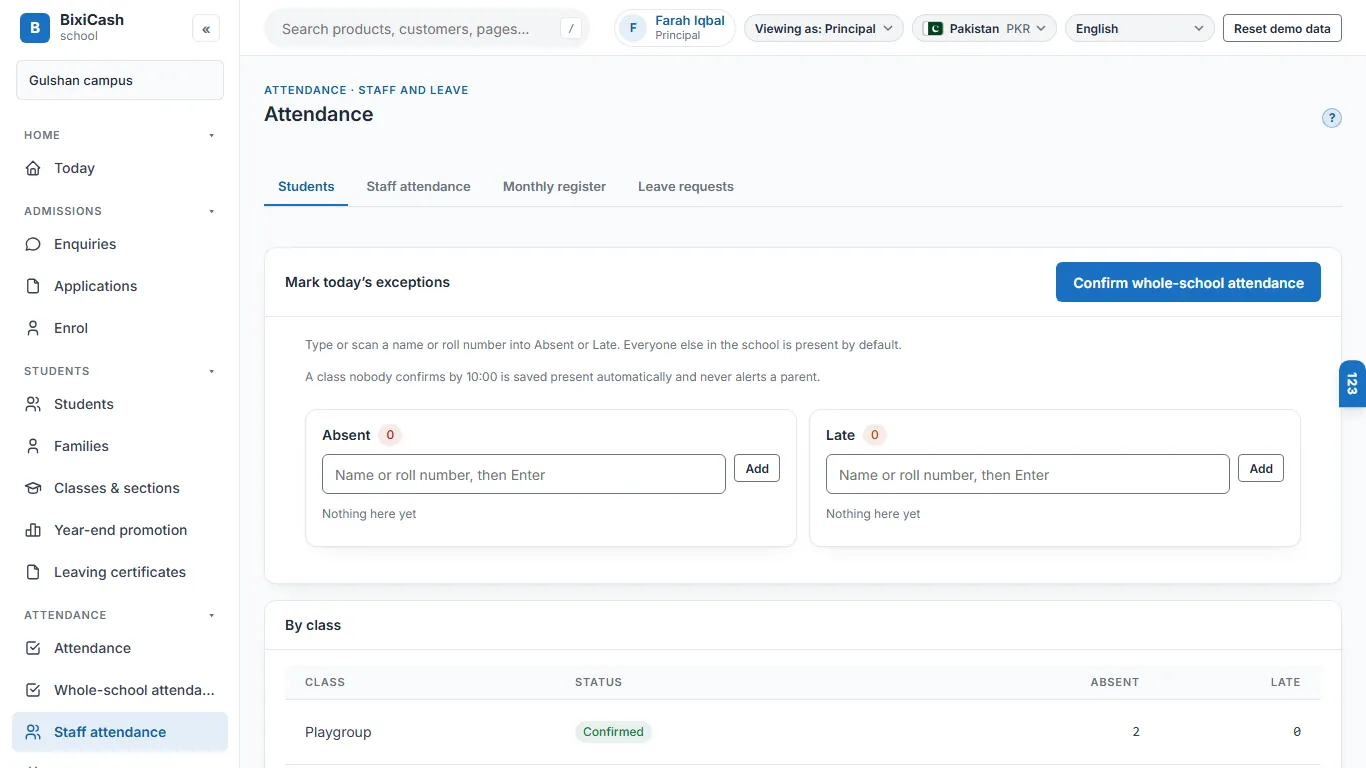Open the Leave requests tab
This screenshot has height=768, width=1366.
(686, 187)
